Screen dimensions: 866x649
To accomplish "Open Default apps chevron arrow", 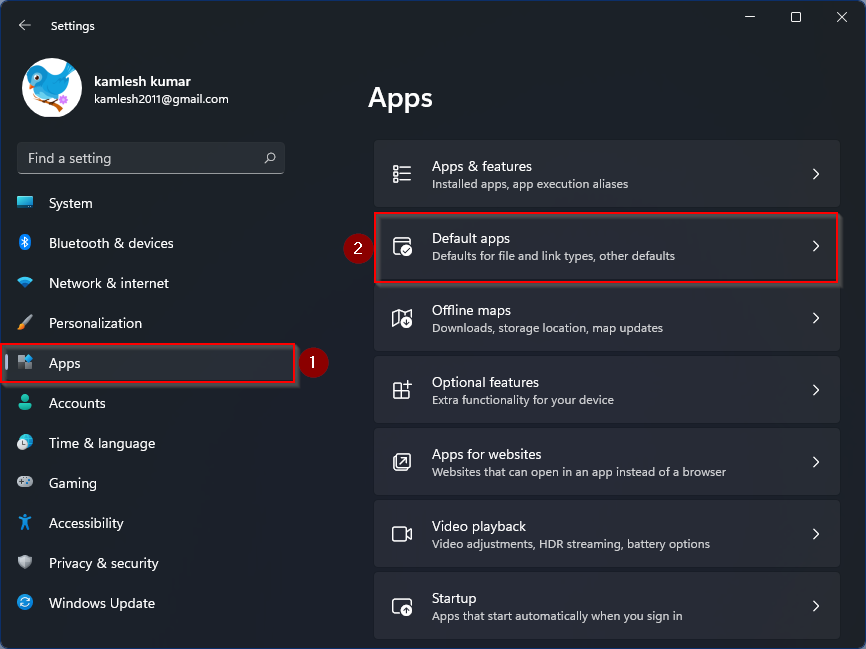I will coord(816,246).
